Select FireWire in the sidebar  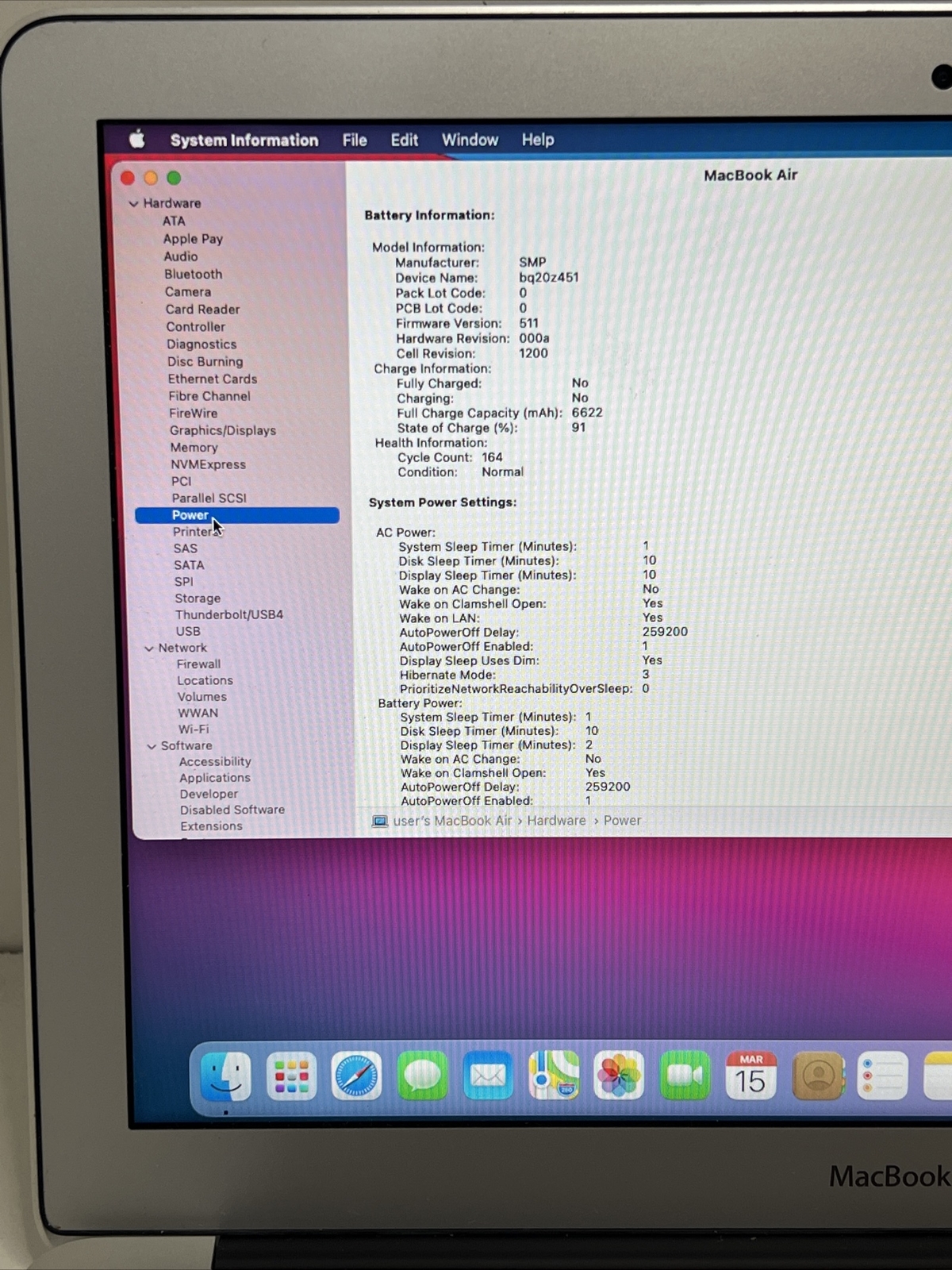[193, 414]
